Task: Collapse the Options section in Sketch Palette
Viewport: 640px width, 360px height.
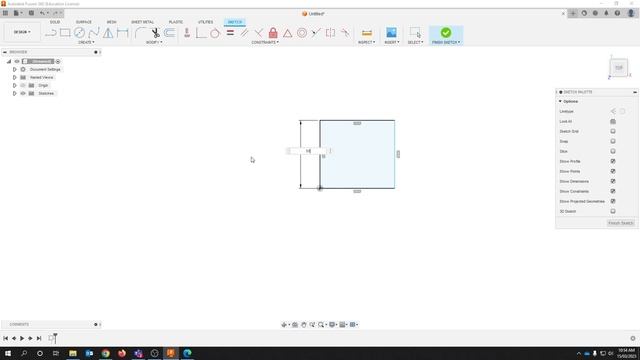Action: 560,101
